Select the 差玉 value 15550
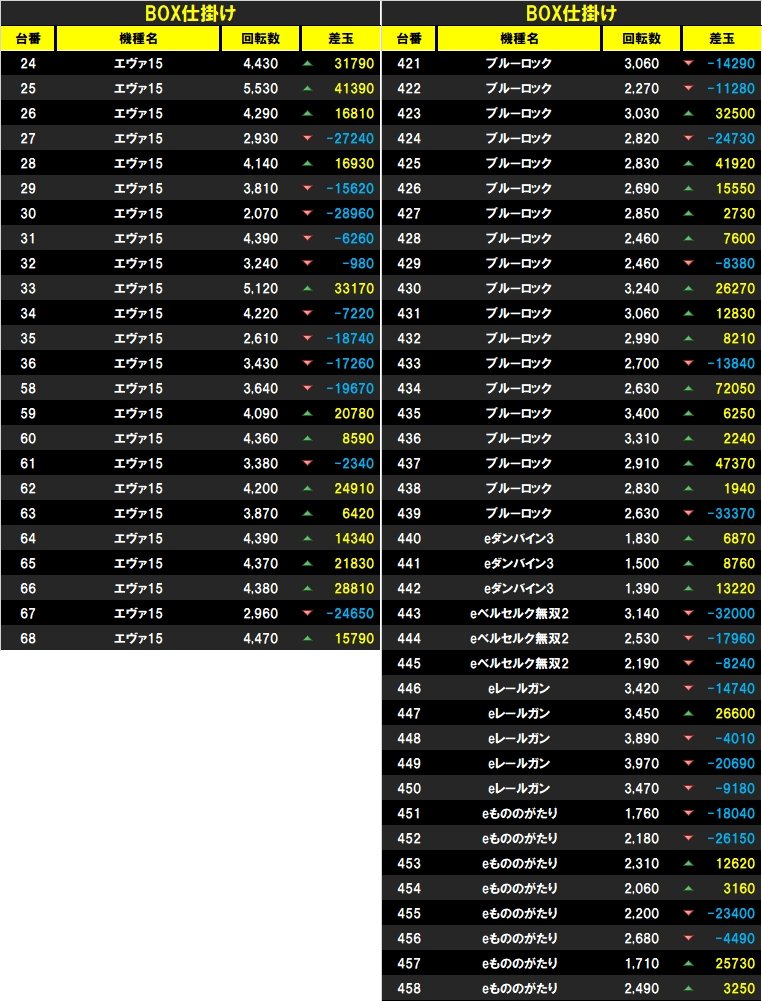Image resolution: width=762 pixels, height=1001 pixels. click(735, 189)
